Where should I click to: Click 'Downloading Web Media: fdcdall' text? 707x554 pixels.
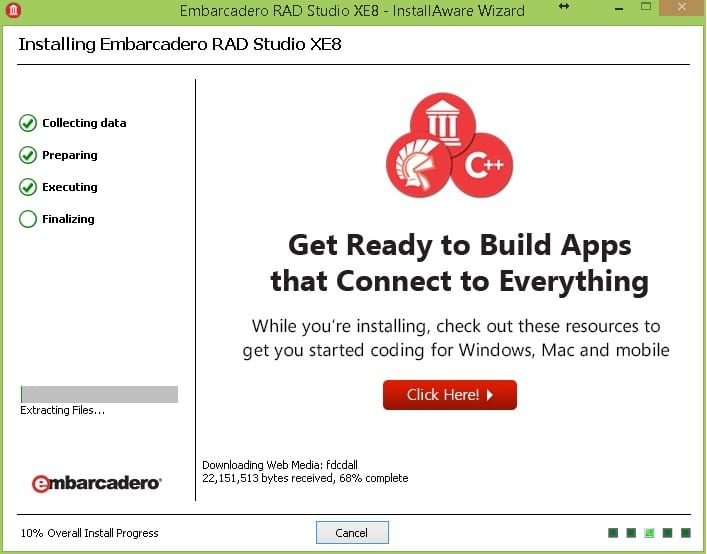(280, 465)
